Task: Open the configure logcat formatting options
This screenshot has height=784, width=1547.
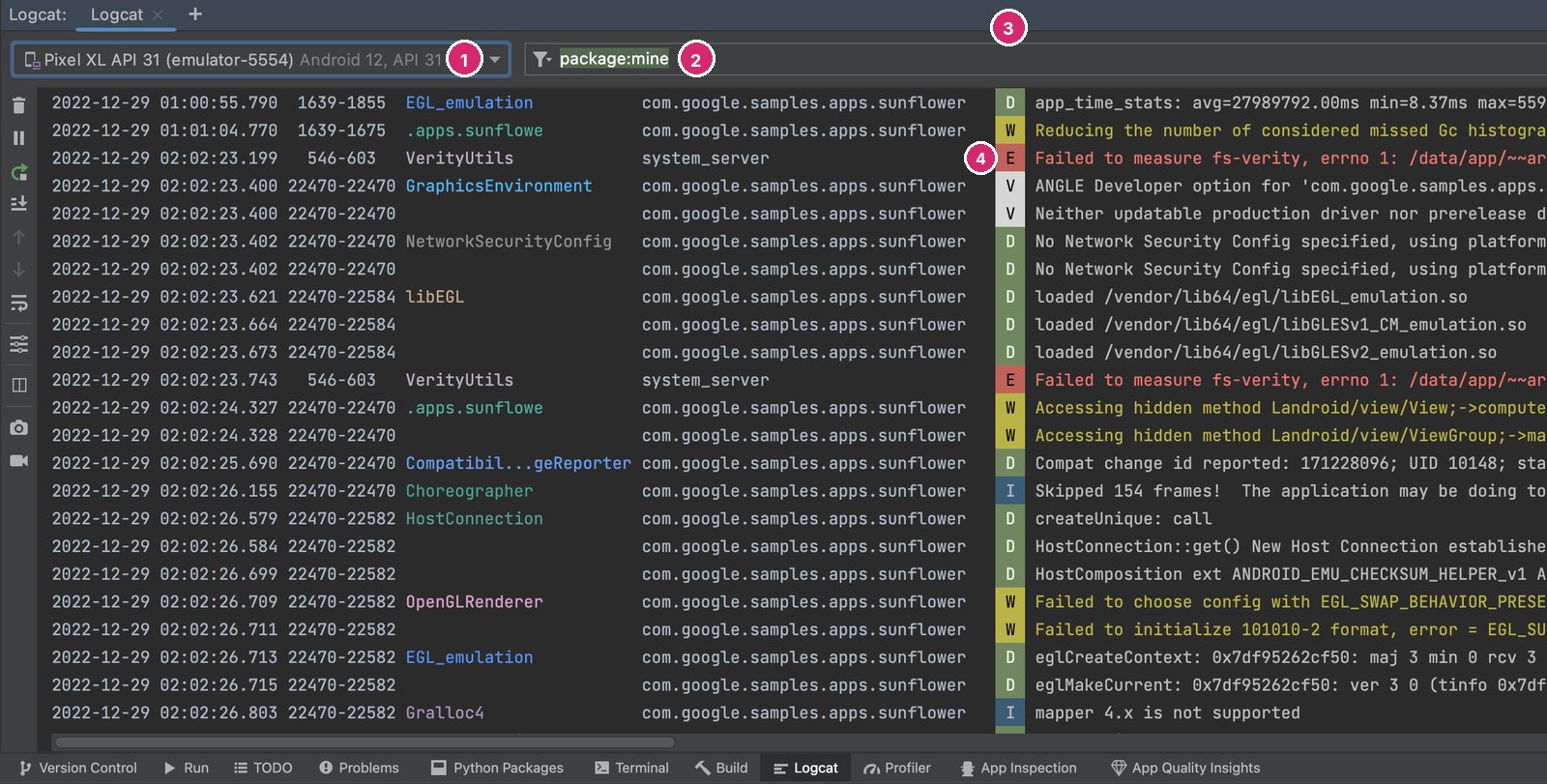Action: coord(18,344)
